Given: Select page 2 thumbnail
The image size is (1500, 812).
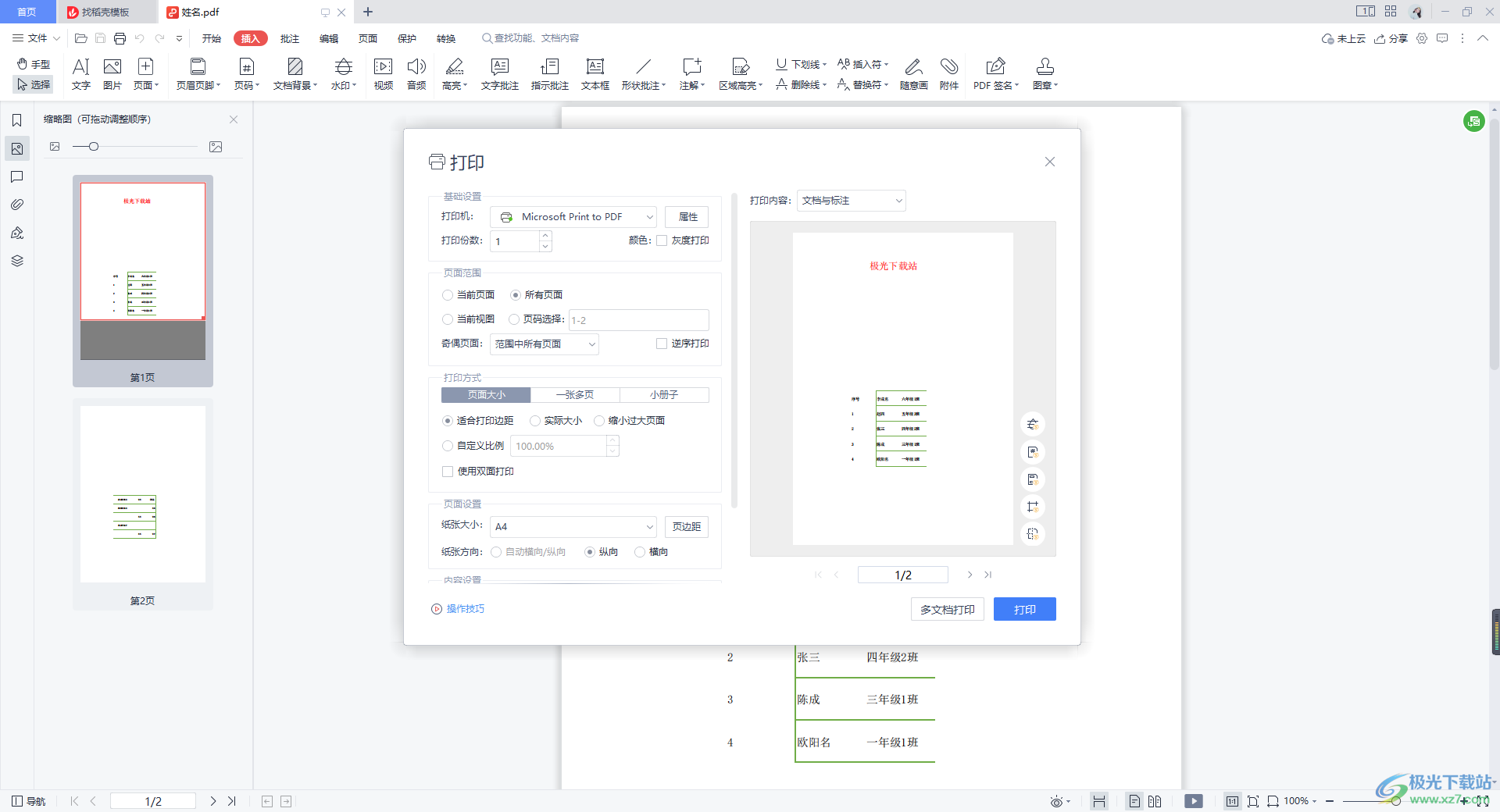Looking at the screenshot, I should (143, 494).
